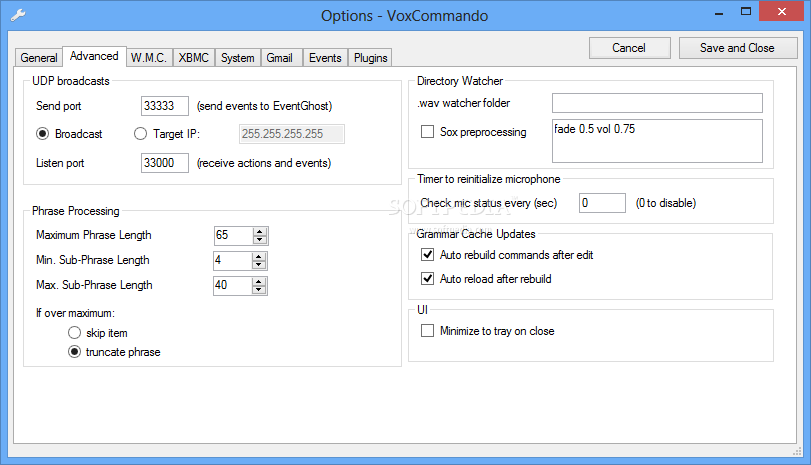The image size is (811, 465).
Task: Open the Plugins tab
Action: 370,58
